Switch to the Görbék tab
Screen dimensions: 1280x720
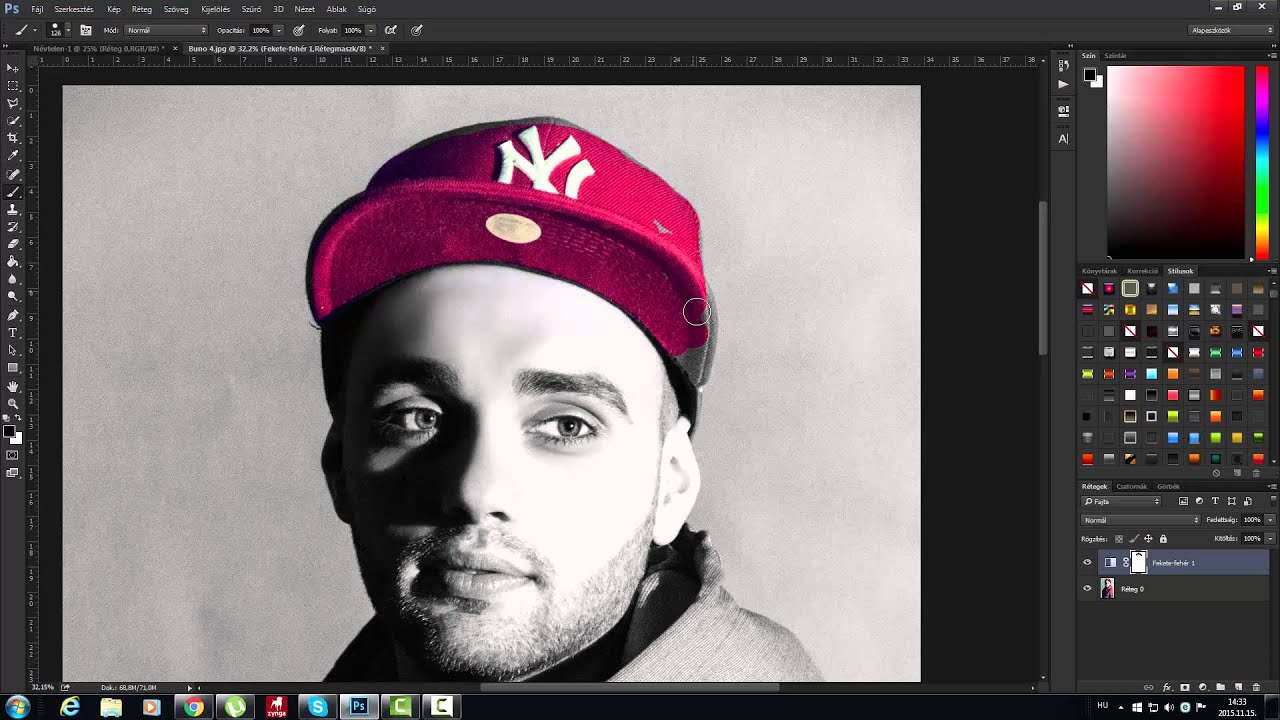click(1168, 486)
